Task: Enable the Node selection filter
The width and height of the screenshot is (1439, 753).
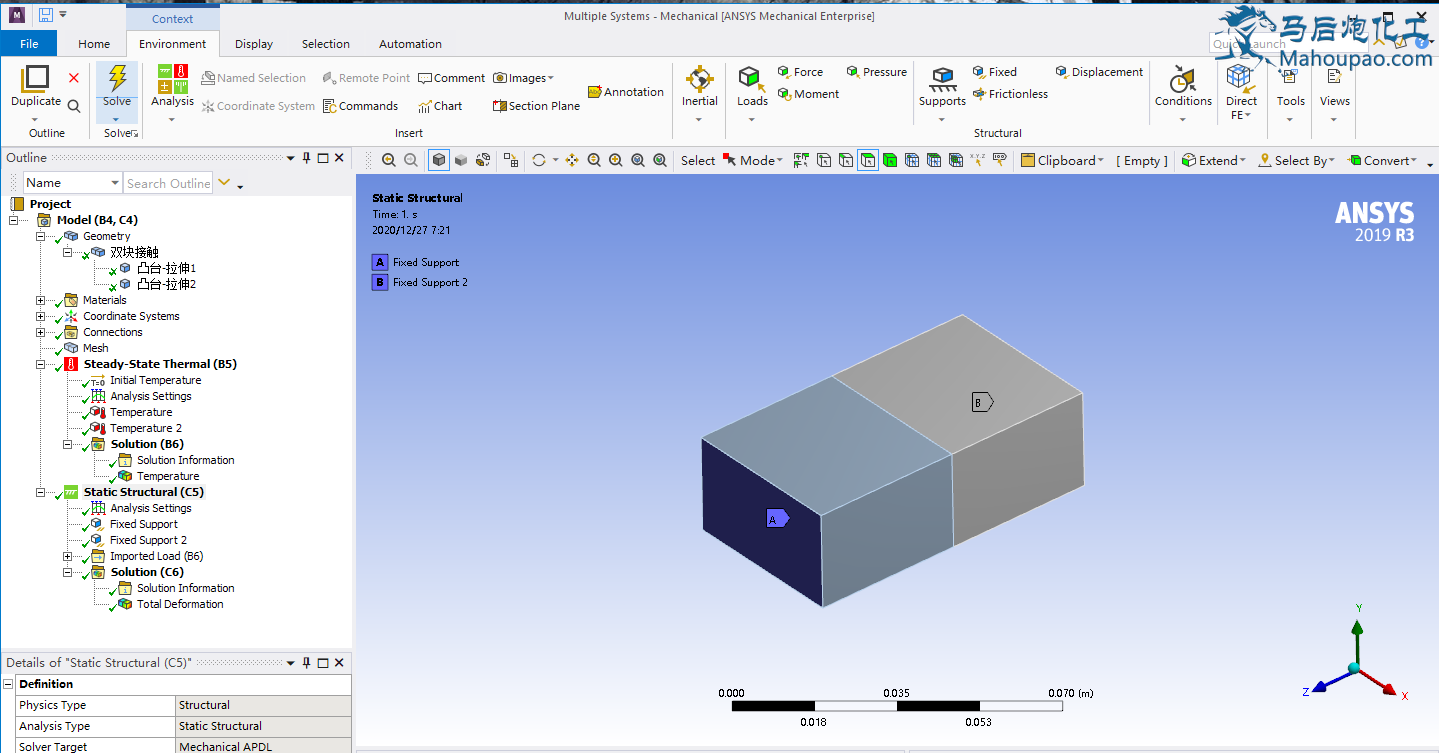Action: point(912,160)
